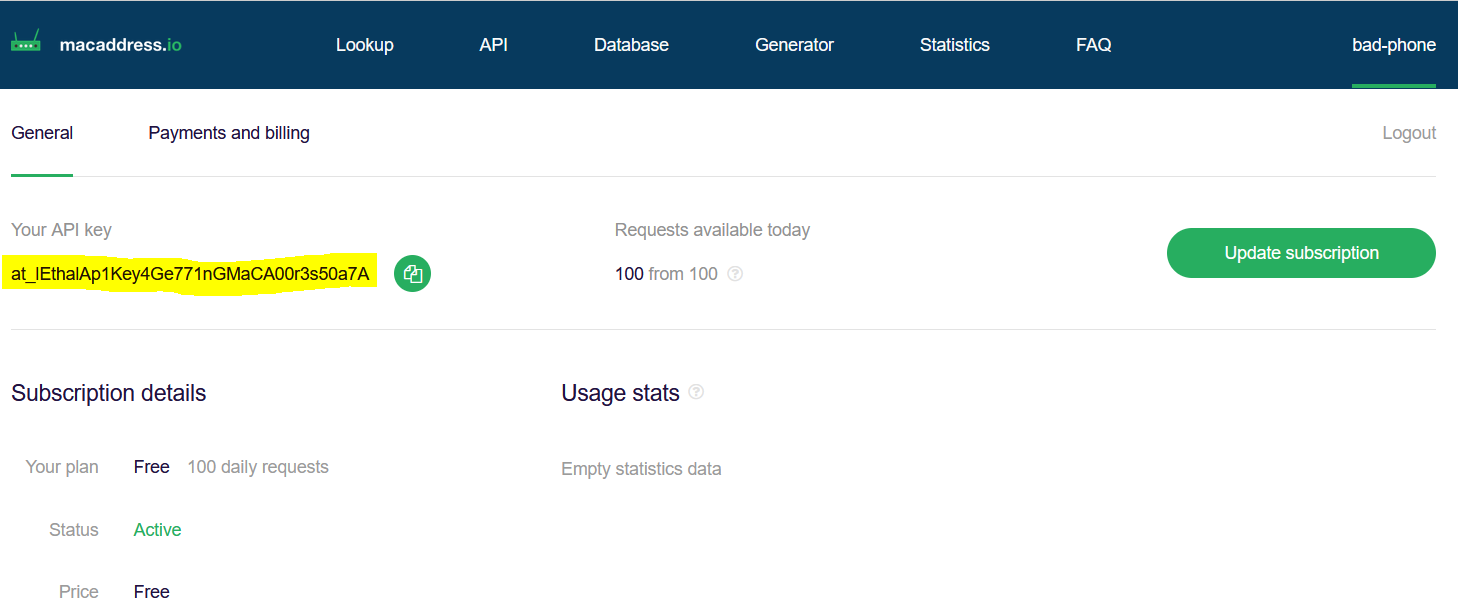The image size is (1458, 612).
Task: Open the Lookup menu item
Action: click(365, 45)
